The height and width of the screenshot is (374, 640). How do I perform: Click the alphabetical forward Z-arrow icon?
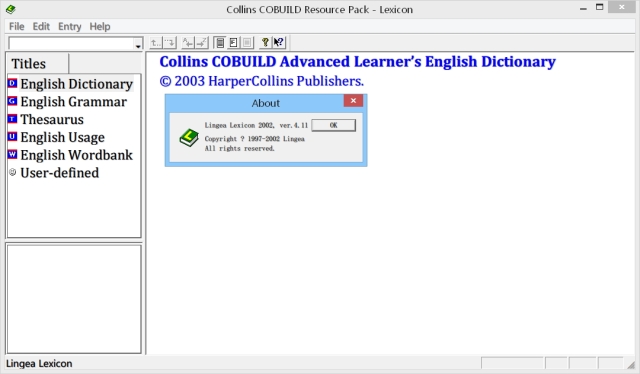click(202, 42)
